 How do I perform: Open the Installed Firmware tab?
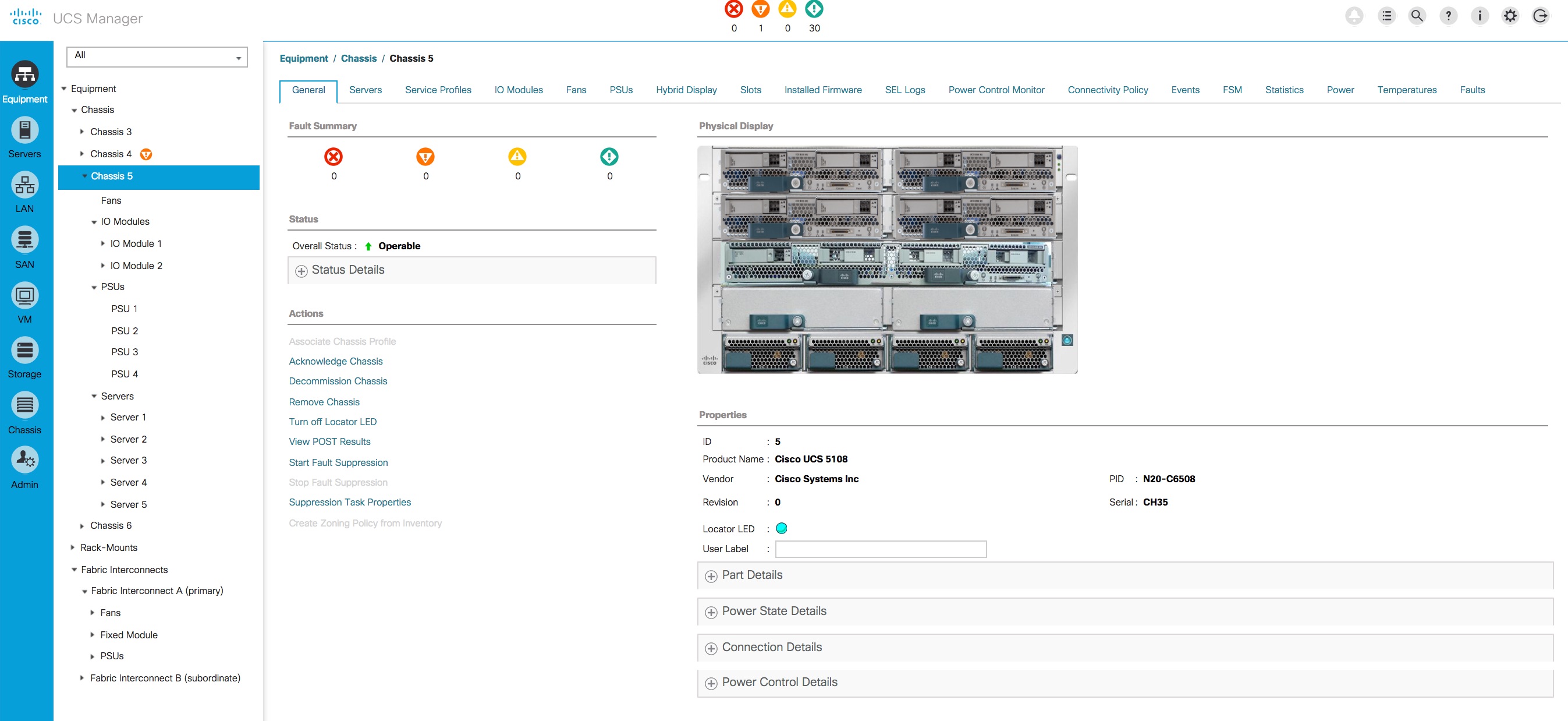pyautogui.click(x=823, y=90)
